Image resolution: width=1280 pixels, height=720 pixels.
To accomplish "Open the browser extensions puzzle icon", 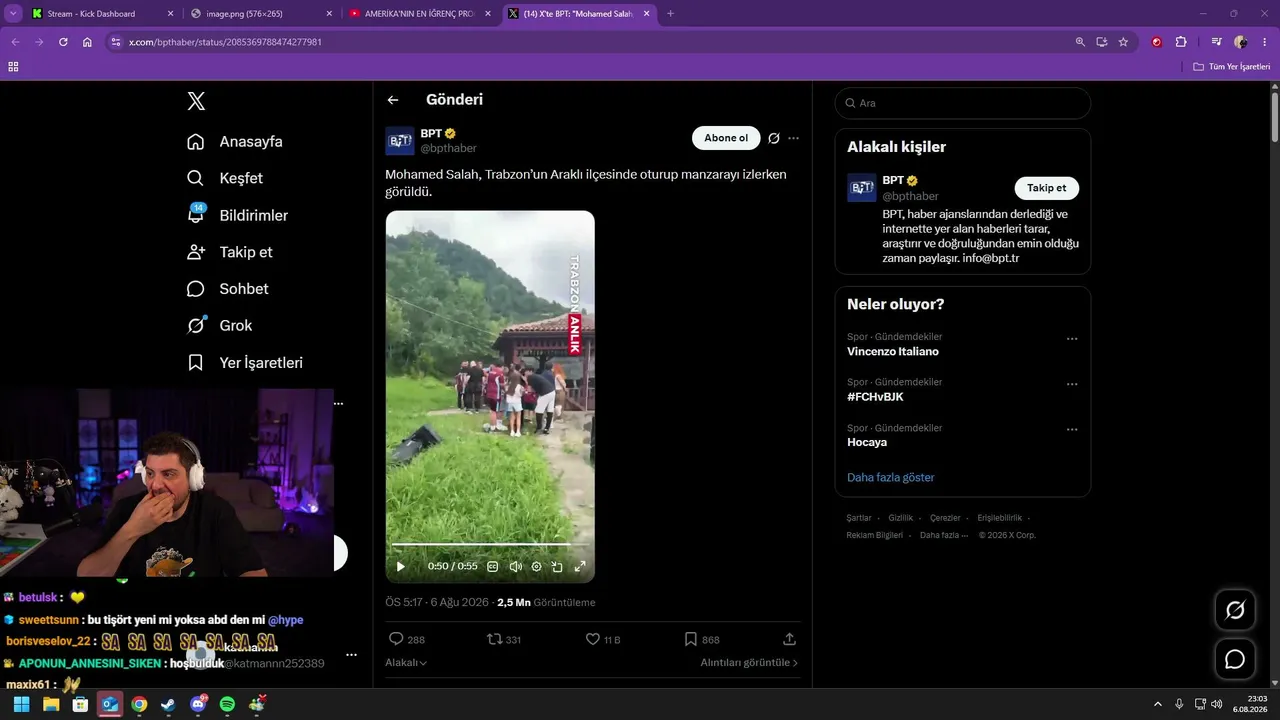I will (x=1181, y=42).
